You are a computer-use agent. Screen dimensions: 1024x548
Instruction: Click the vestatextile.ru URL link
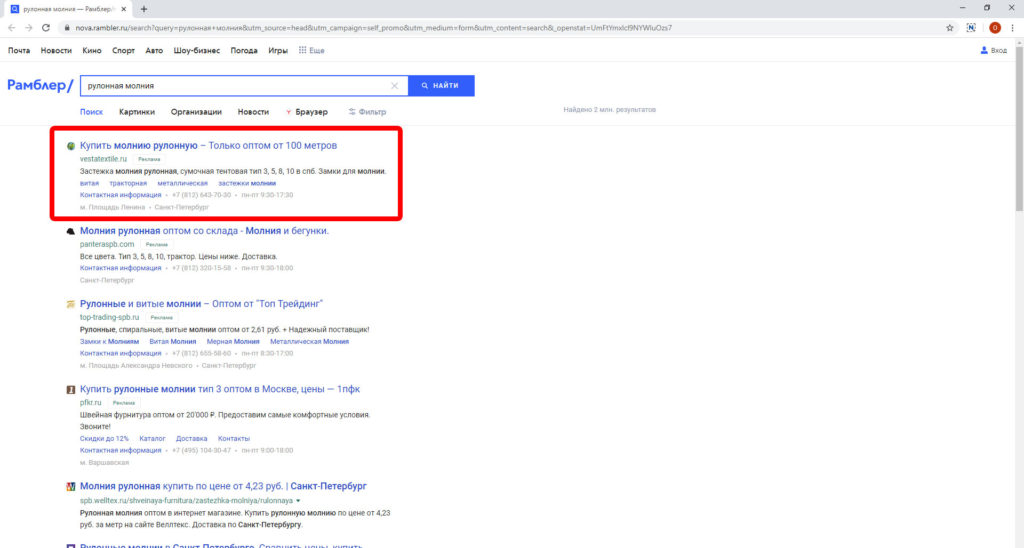click(103, 159)
